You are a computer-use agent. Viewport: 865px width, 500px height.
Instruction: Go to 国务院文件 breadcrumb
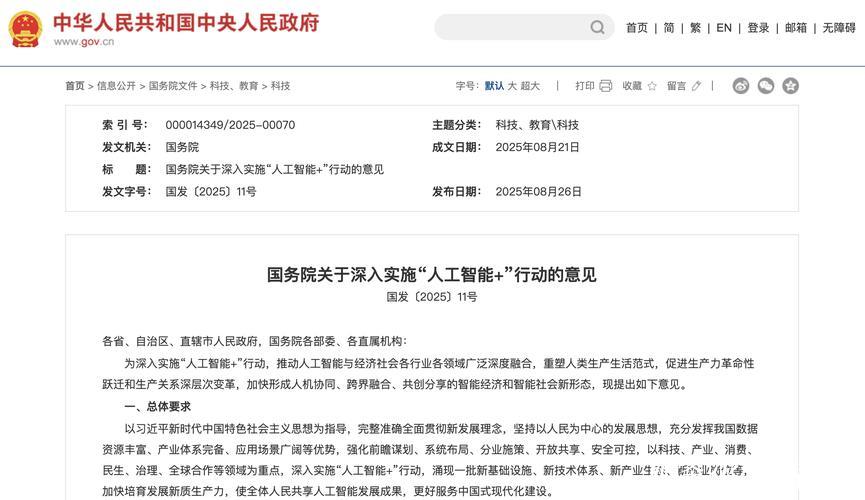tap(173, 86)
